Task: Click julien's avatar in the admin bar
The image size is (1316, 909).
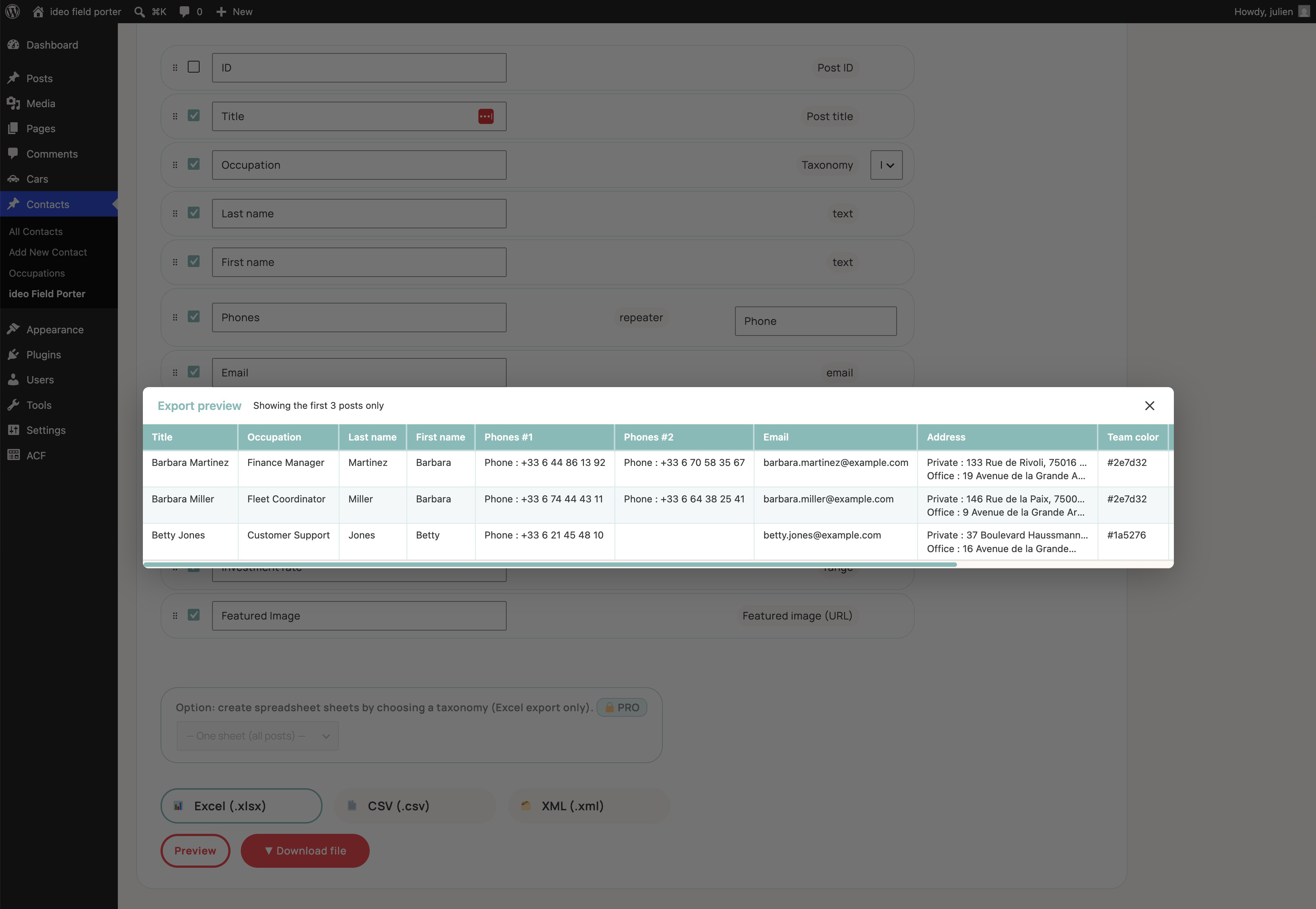Action: [x=1304, y=11]
